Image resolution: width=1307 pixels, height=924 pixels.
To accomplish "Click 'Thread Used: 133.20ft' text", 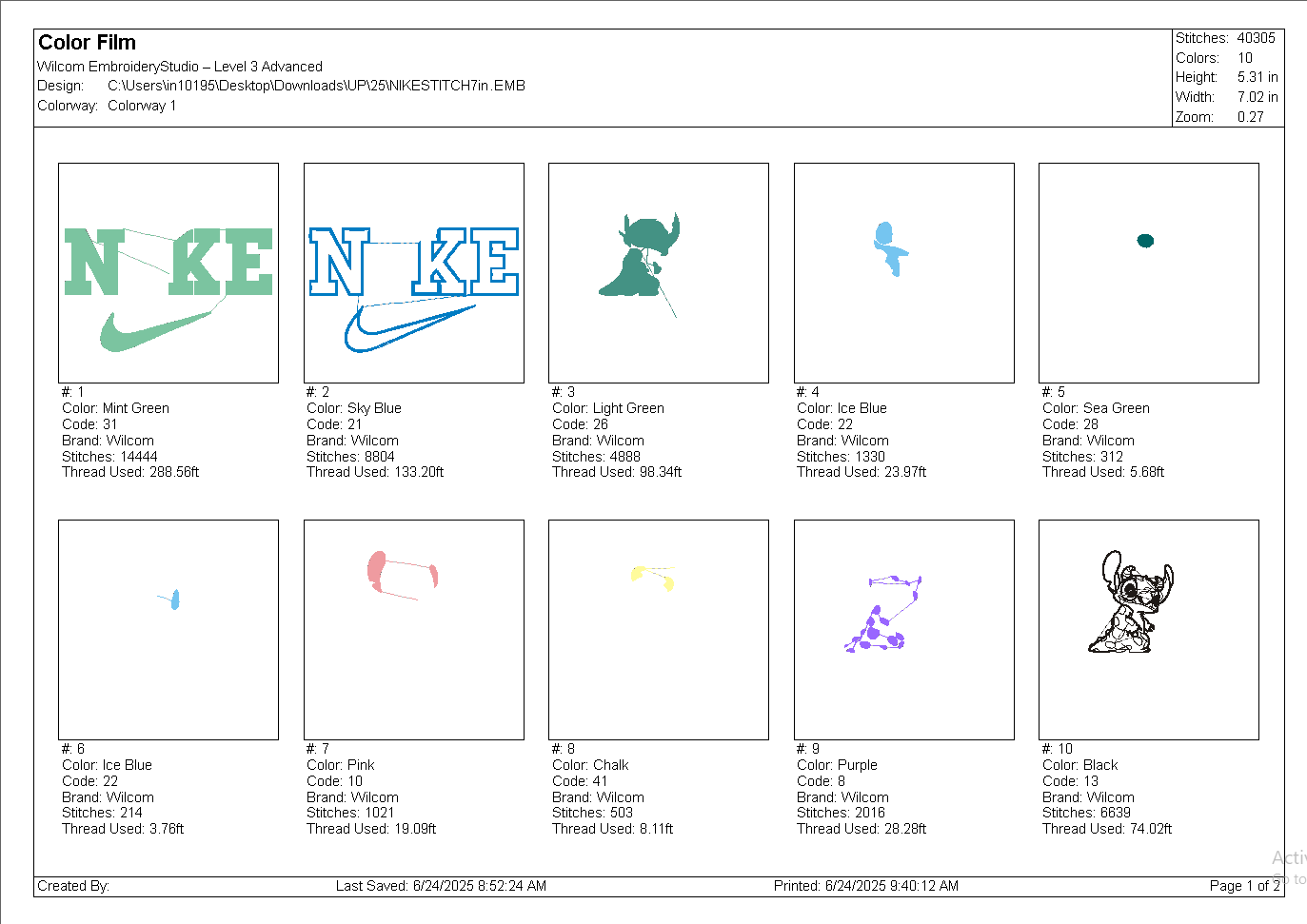I will pos(375,472).
